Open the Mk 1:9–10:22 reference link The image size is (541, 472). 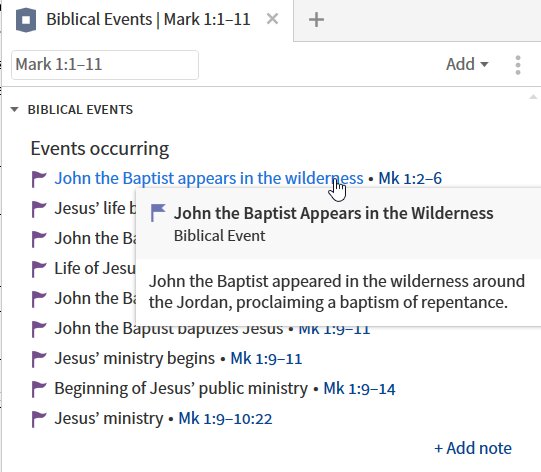click(225, 419)
